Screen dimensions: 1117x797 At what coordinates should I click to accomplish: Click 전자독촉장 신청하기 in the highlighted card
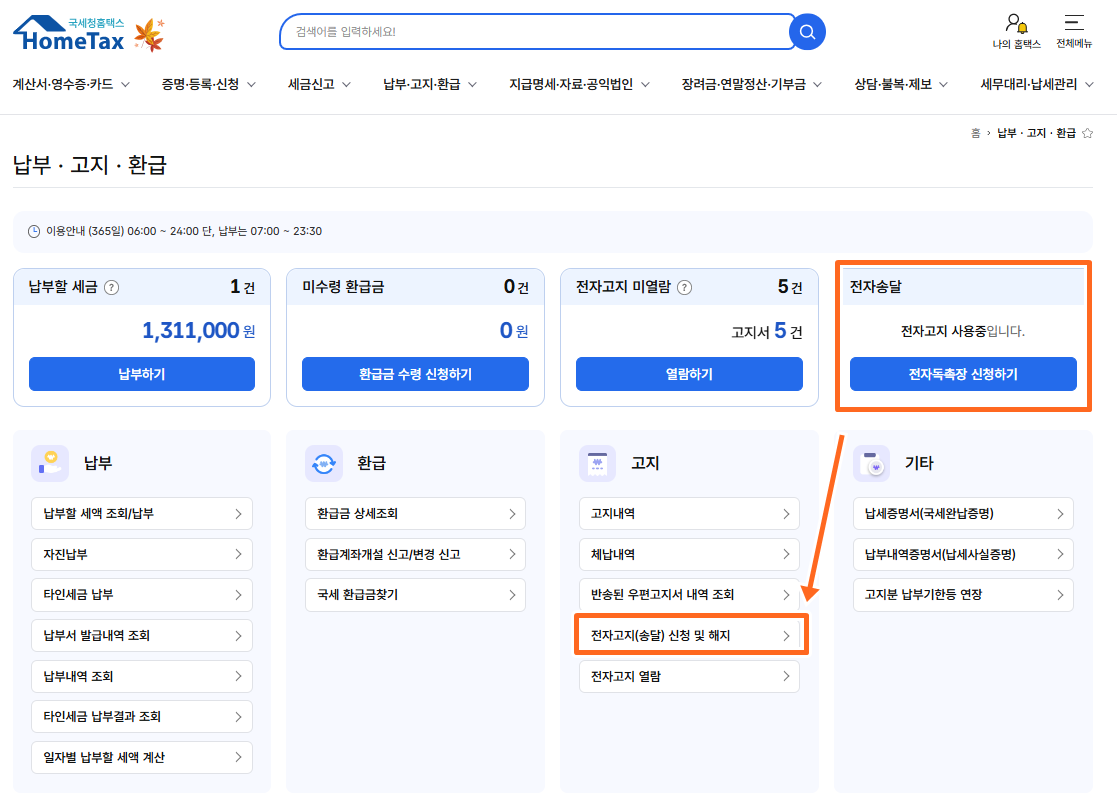pyautogui.click(x=962, y=374)
